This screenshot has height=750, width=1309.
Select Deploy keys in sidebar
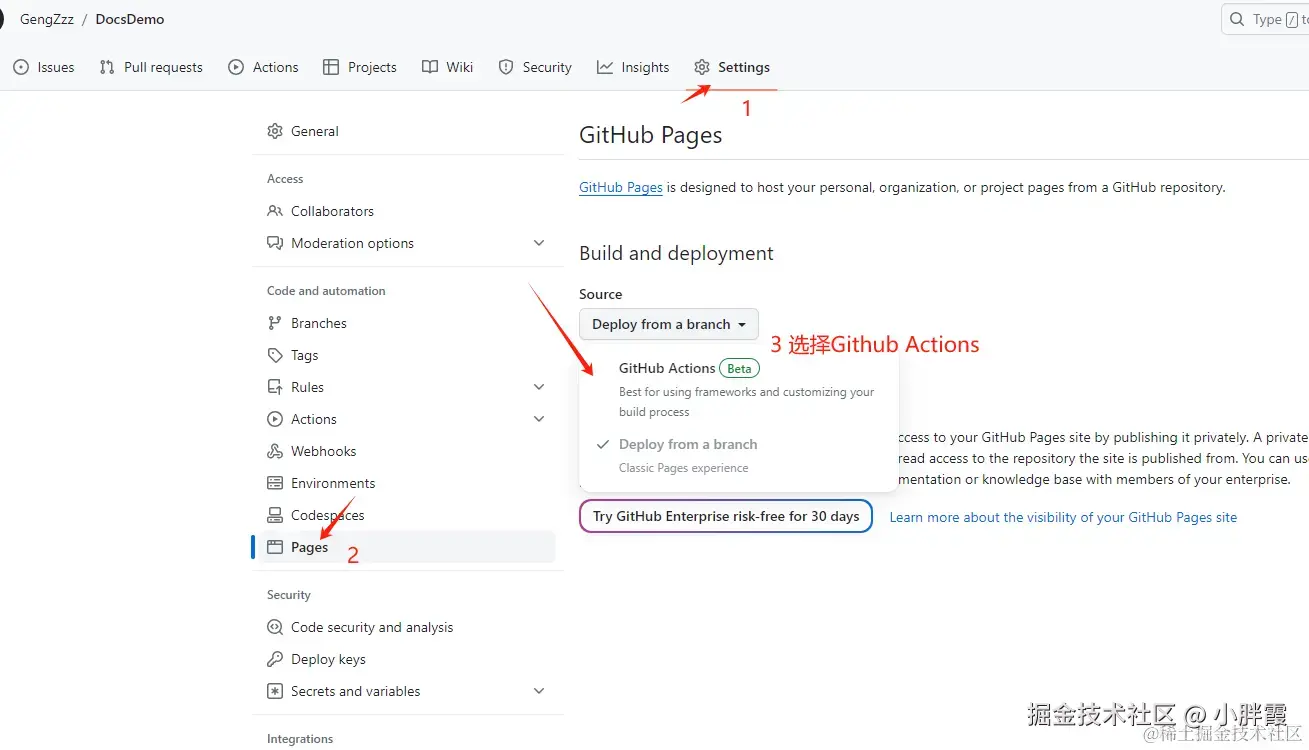coord(407,659)
